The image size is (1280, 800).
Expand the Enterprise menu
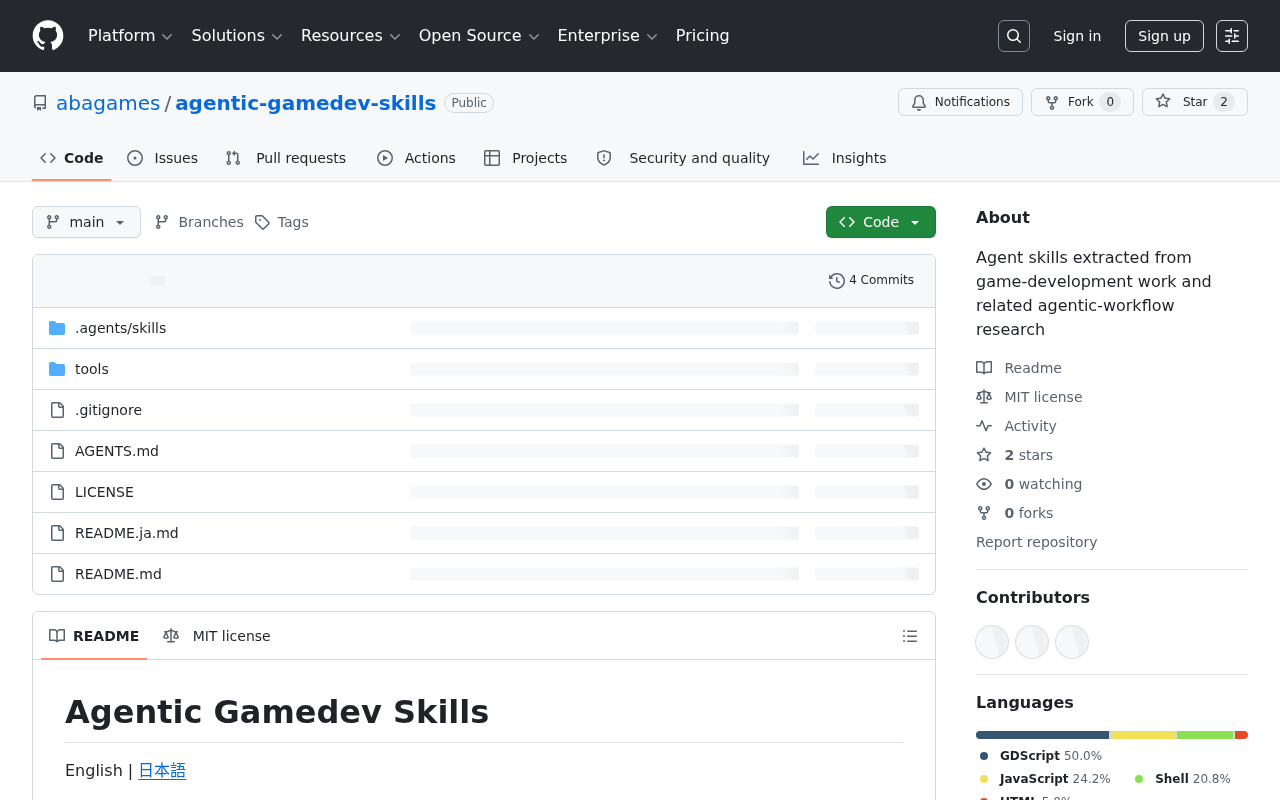tap(607, 36)
